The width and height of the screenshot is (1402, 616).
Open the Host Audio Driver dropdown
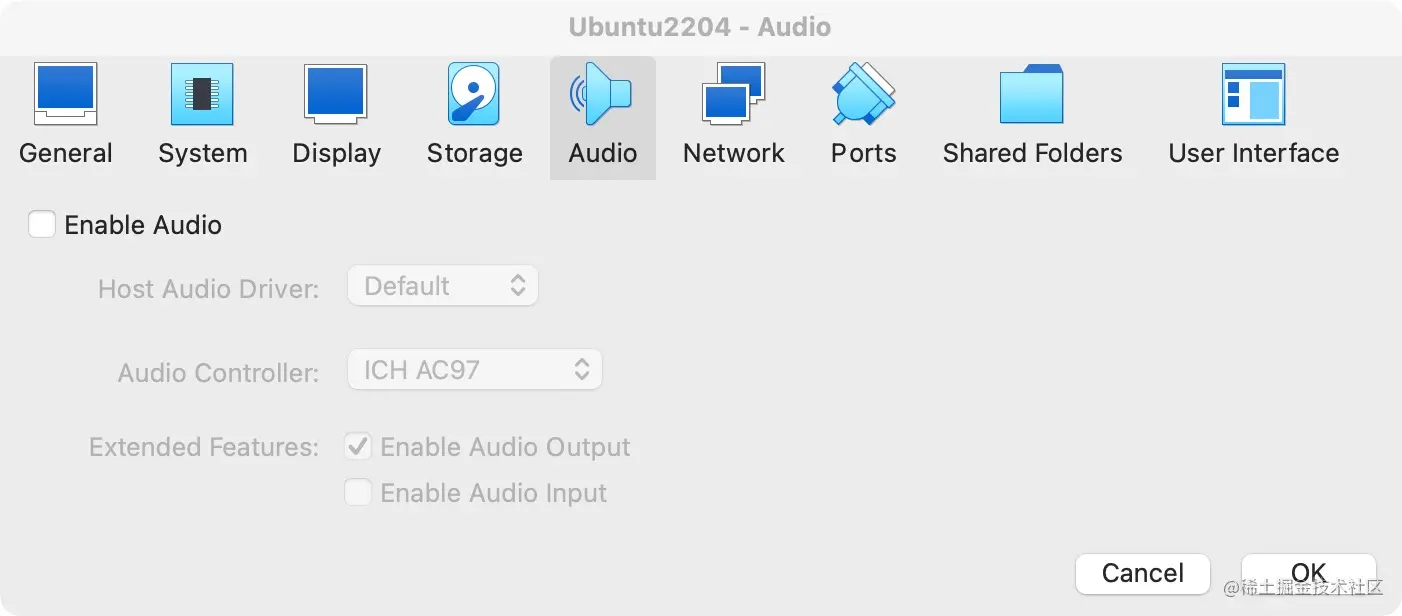[442, 286]
